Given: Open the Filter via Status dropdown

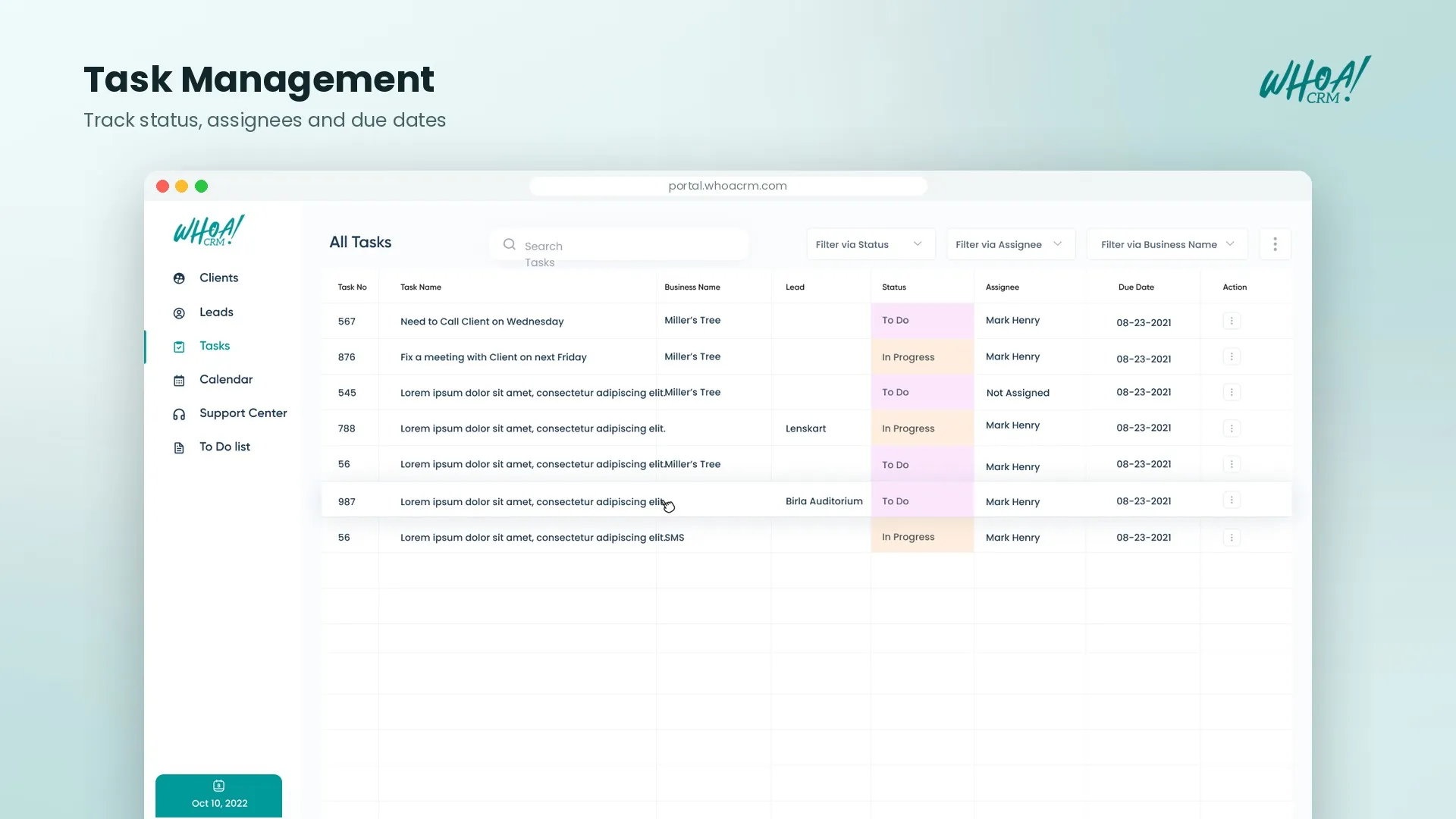Looking at the screenshot, I should pos(871,244).
